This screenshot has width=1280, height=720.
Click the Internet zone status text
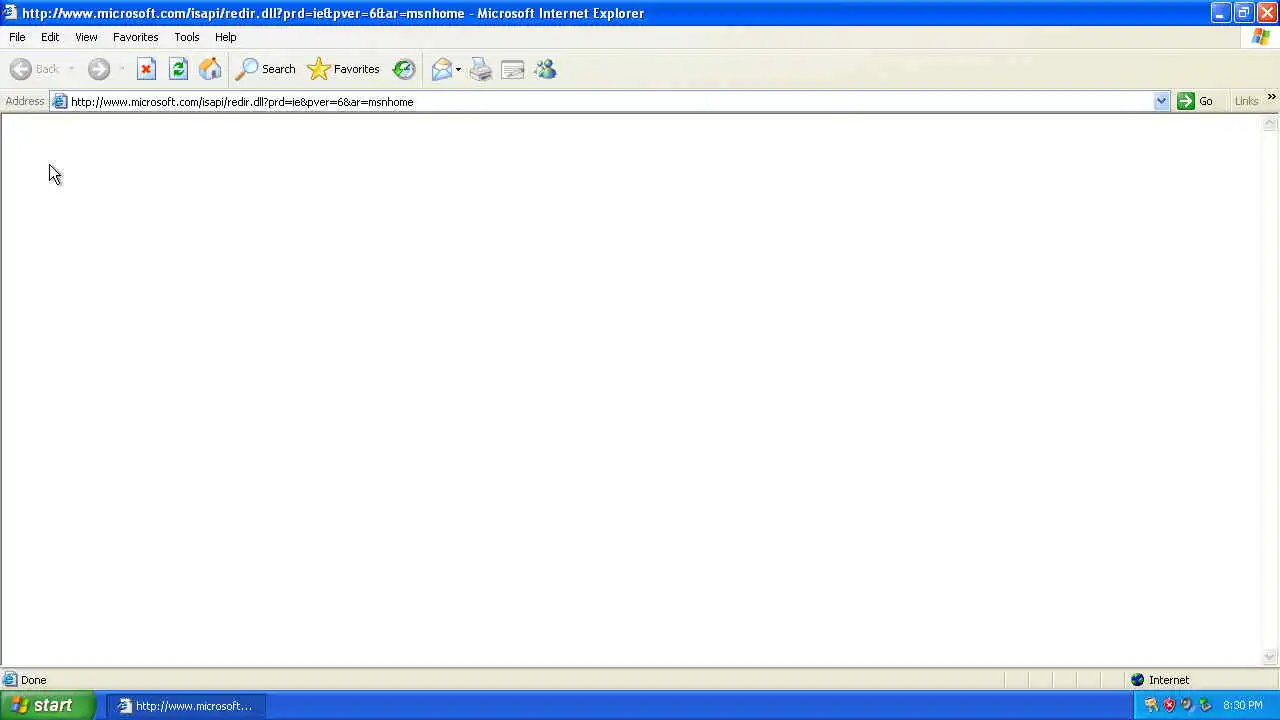[x=1169, y=680]
